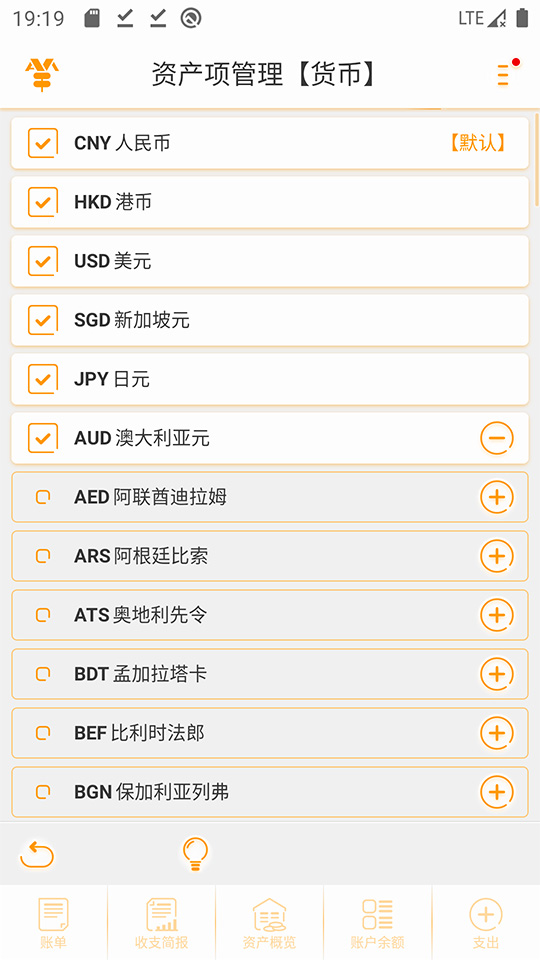Toggle the JPY 日元 checkbox
Viewport: 540px width, 960px height.
coord(43,379)
